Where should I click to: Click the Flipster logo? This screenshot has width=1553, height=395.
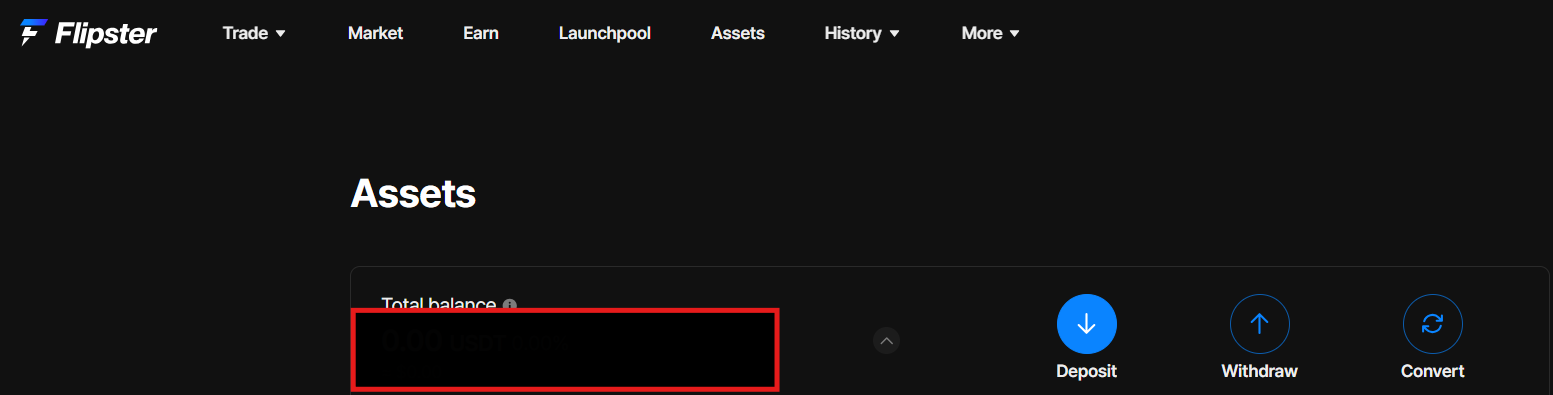88,33
